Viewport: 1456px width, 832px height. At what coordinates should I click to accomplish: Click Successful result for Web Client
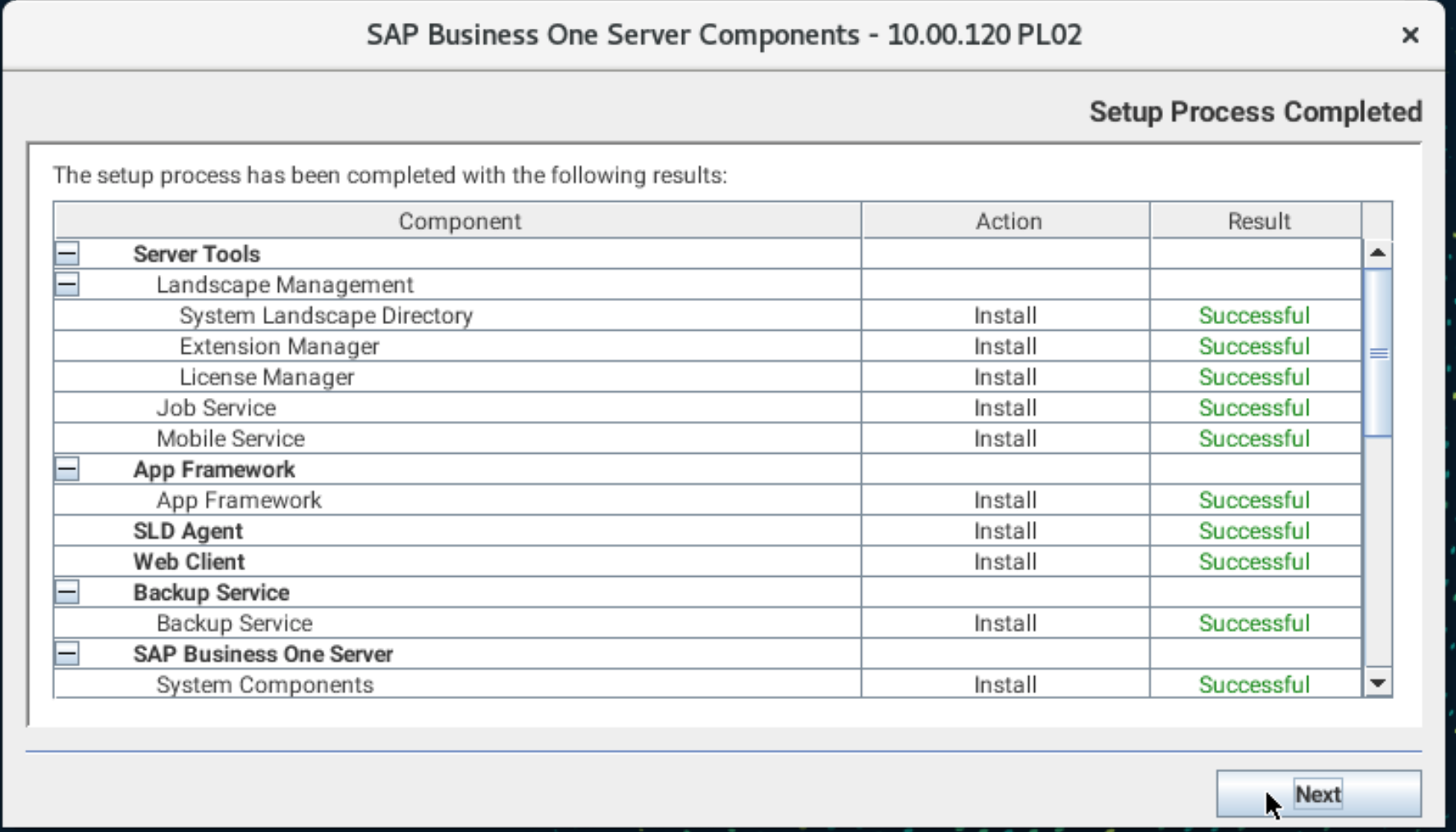[1254, 562]
